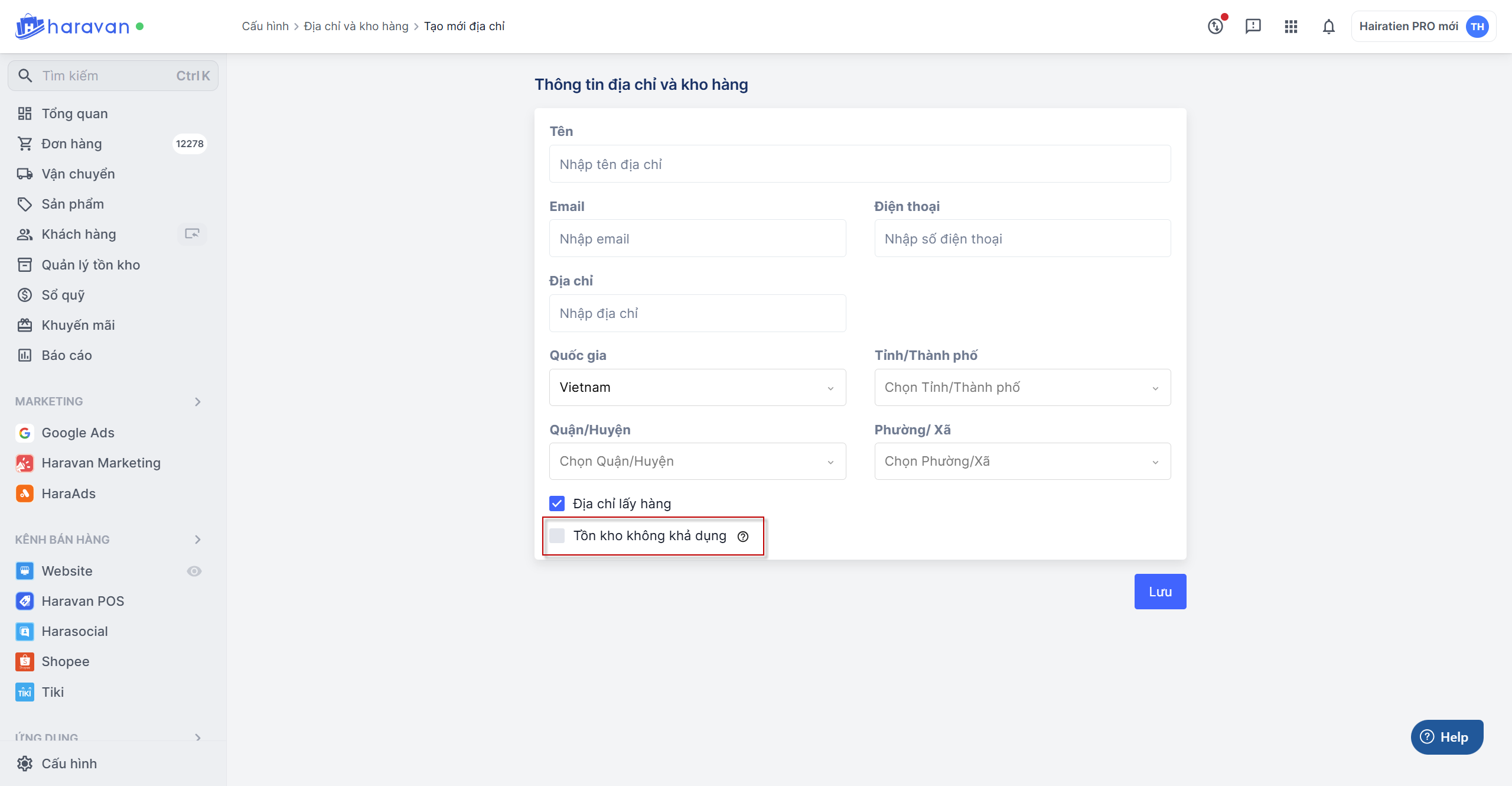
Task: Toggle the Website eye visibility icon
Action: pos(194,571)
